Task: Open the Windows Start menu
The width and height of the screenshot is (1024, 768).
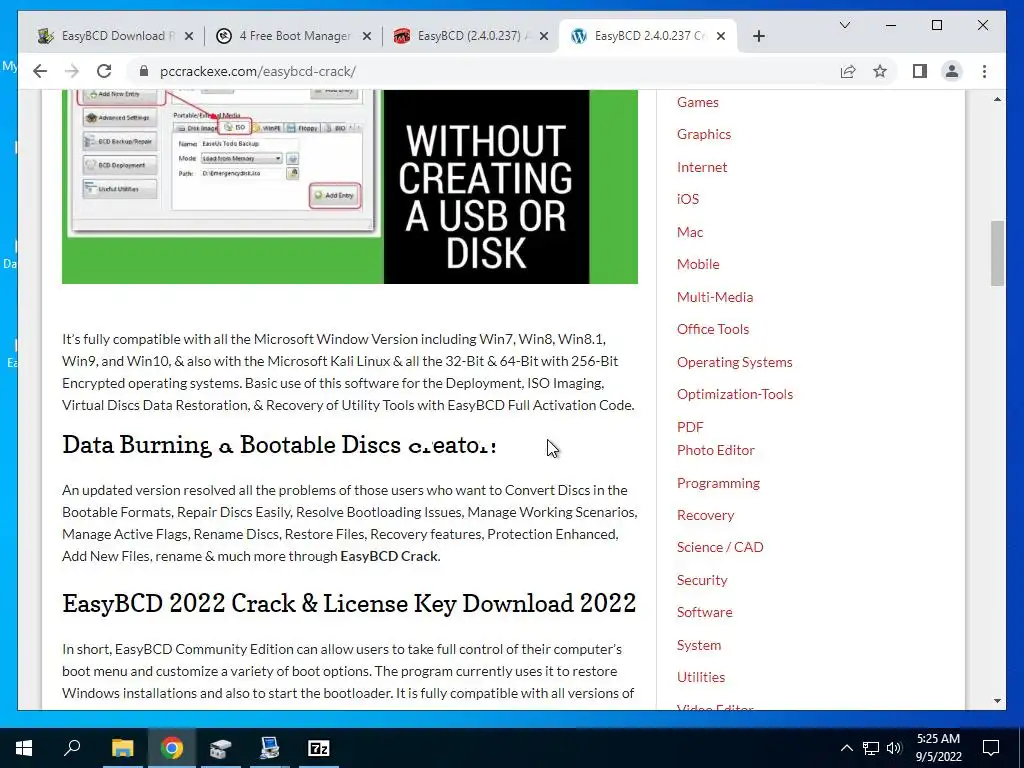Action: [x=24, y=748]
